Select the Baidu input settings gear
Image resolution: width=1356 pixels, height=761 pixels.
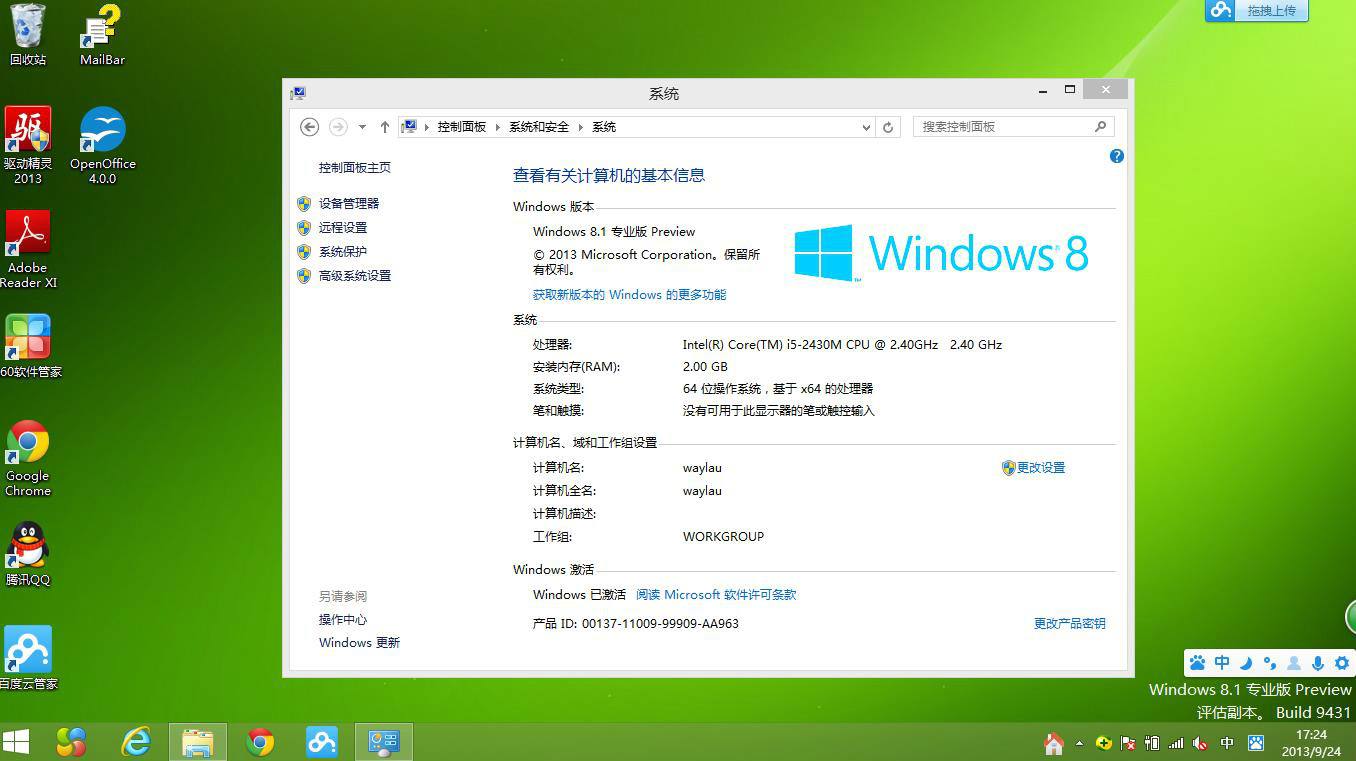tap(1341, 663)
